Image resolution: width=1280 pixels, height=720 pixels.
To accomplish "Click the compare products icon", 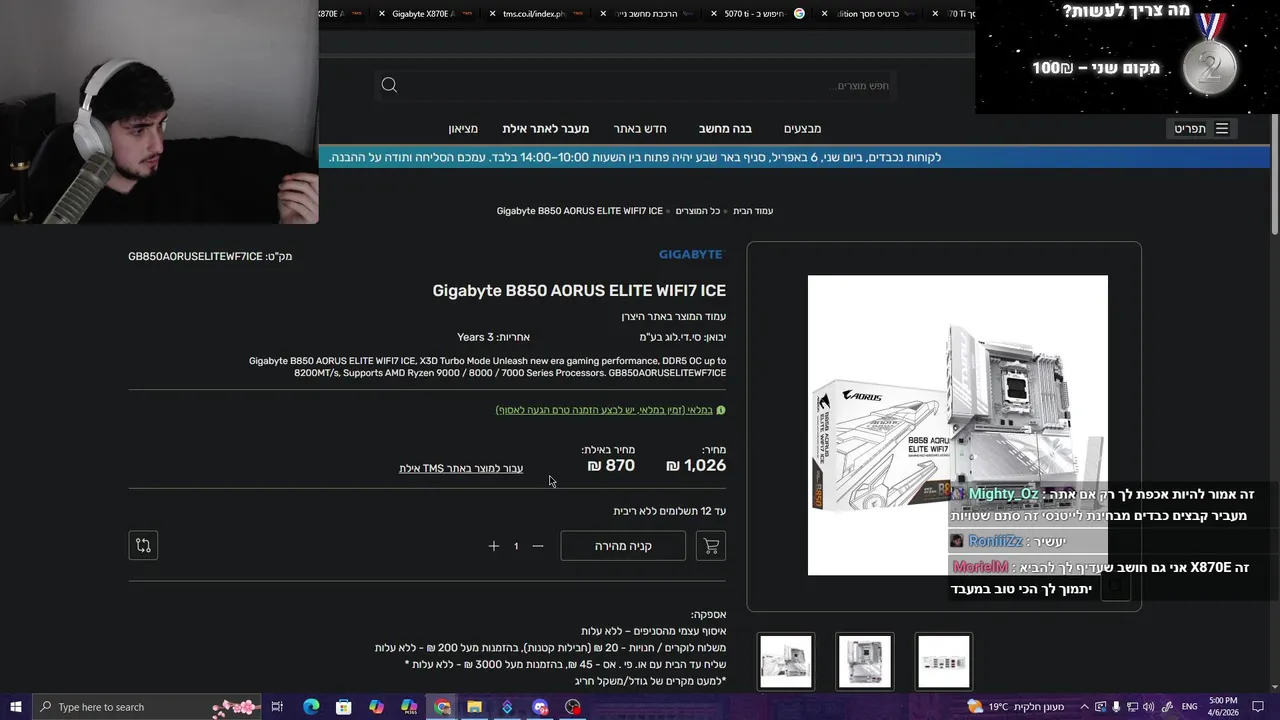I will (143, 545).
